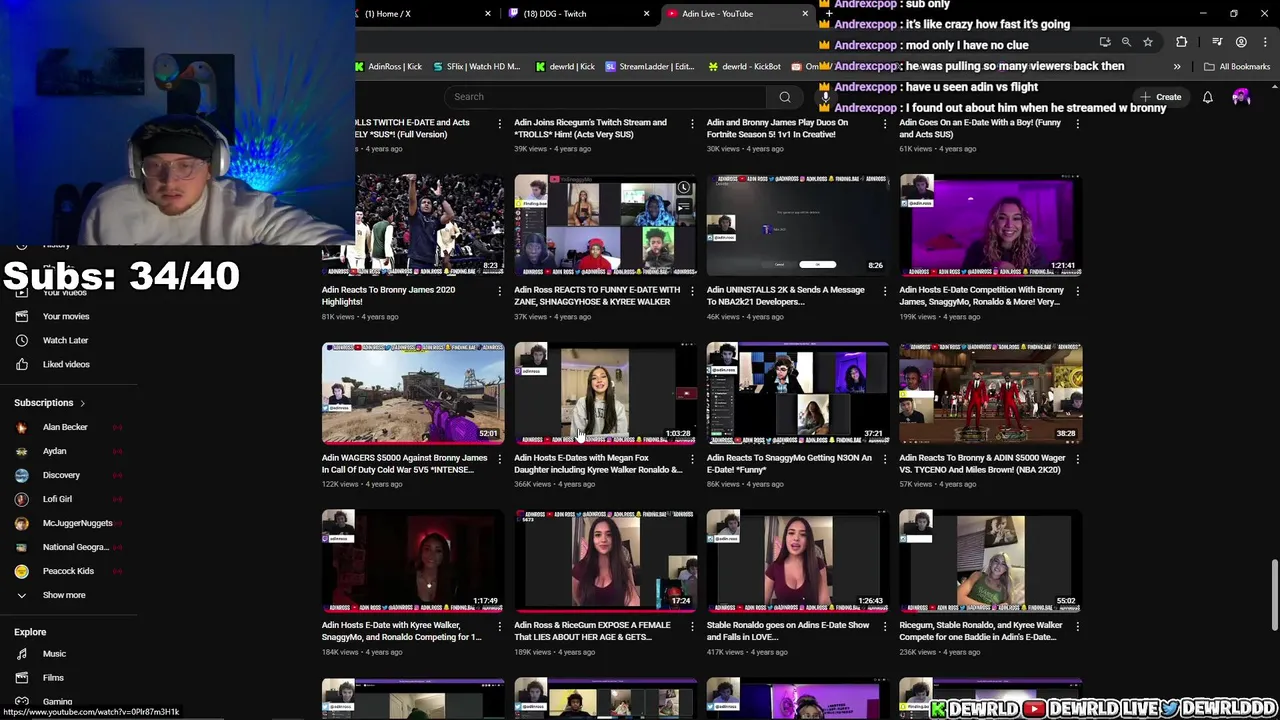The width and height of the screenshot is (1280, 720).
Task: Open options menu for Adin Joins Ricegum's Twitch Stream
Action: click(692, 124)
